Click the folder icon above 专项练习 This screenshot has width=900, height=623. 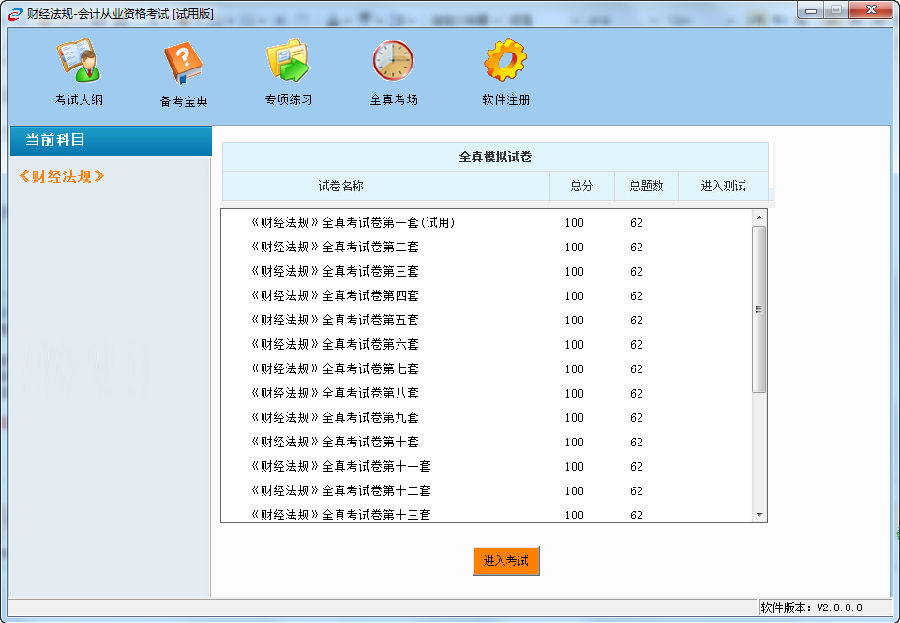[x=286, y=60]
